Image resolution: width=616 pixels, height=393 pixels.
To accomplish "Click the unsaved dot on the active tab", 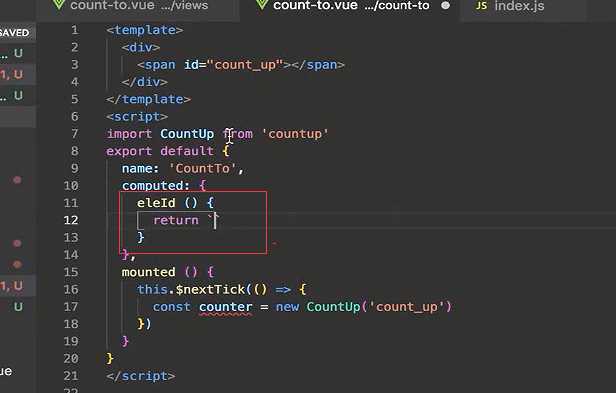I will tap(445, 6).
